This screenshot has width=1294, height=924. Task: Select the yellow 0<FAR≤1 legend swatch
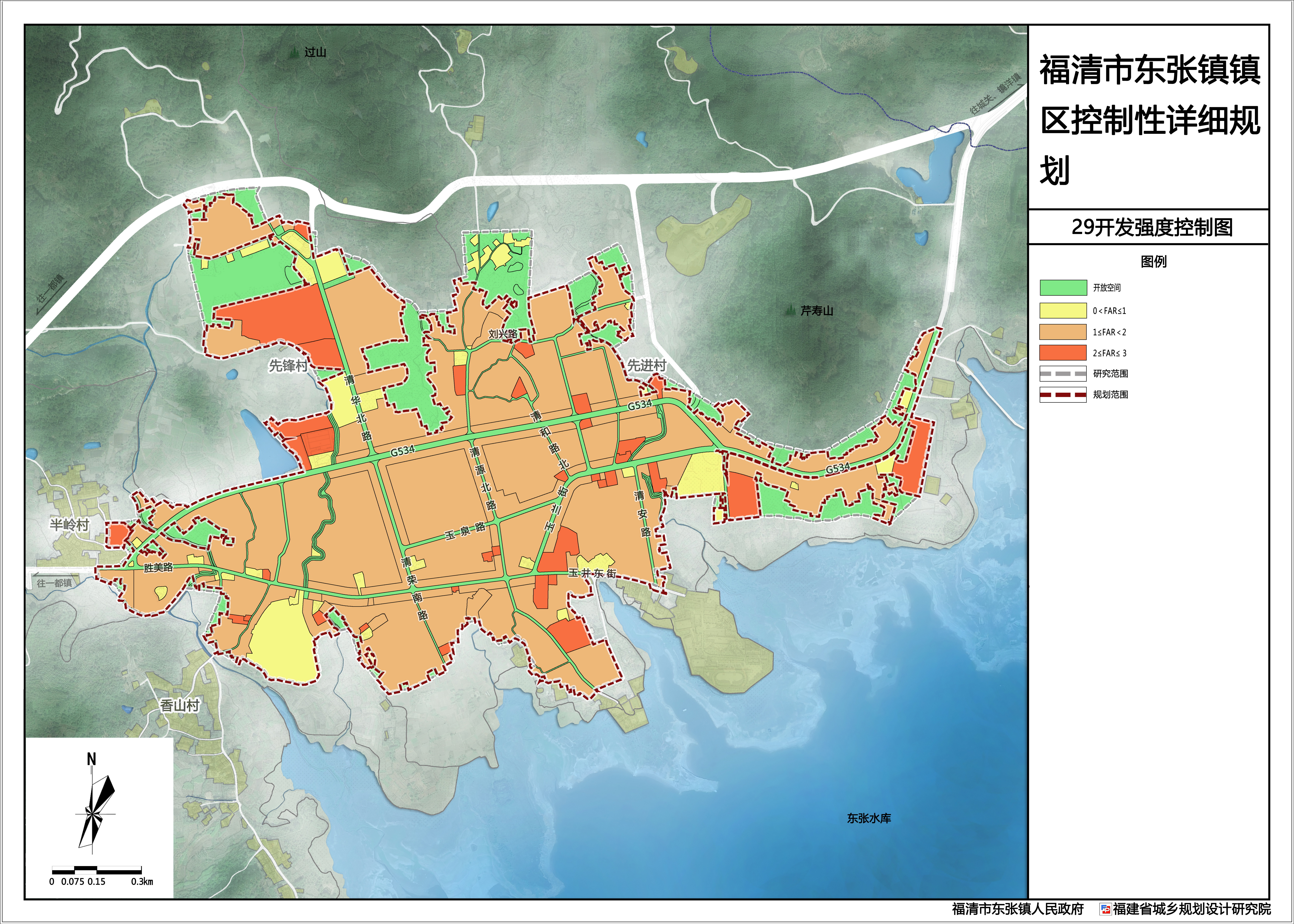click(x=1063, y=311)
